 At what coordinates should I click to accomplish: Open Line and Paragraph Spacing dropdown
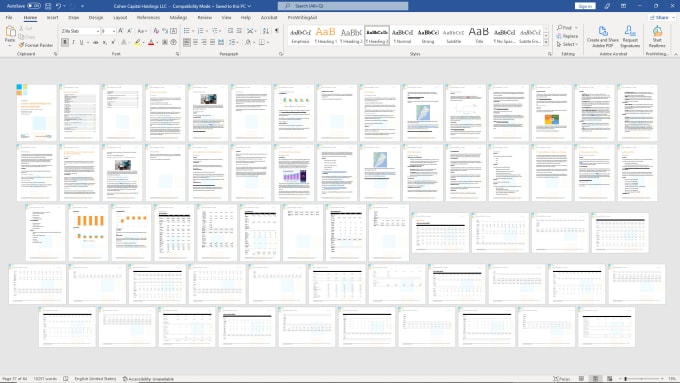[x=233, y=43]
